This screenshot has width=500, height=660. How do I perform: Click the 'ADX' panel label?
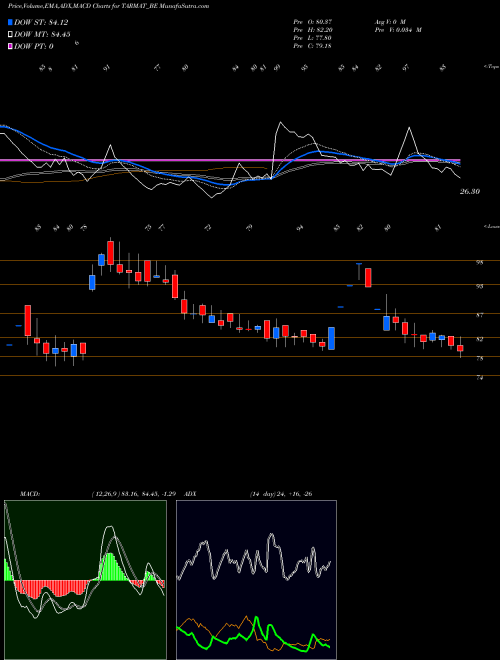pyautogui.click(x=190, y=494)
